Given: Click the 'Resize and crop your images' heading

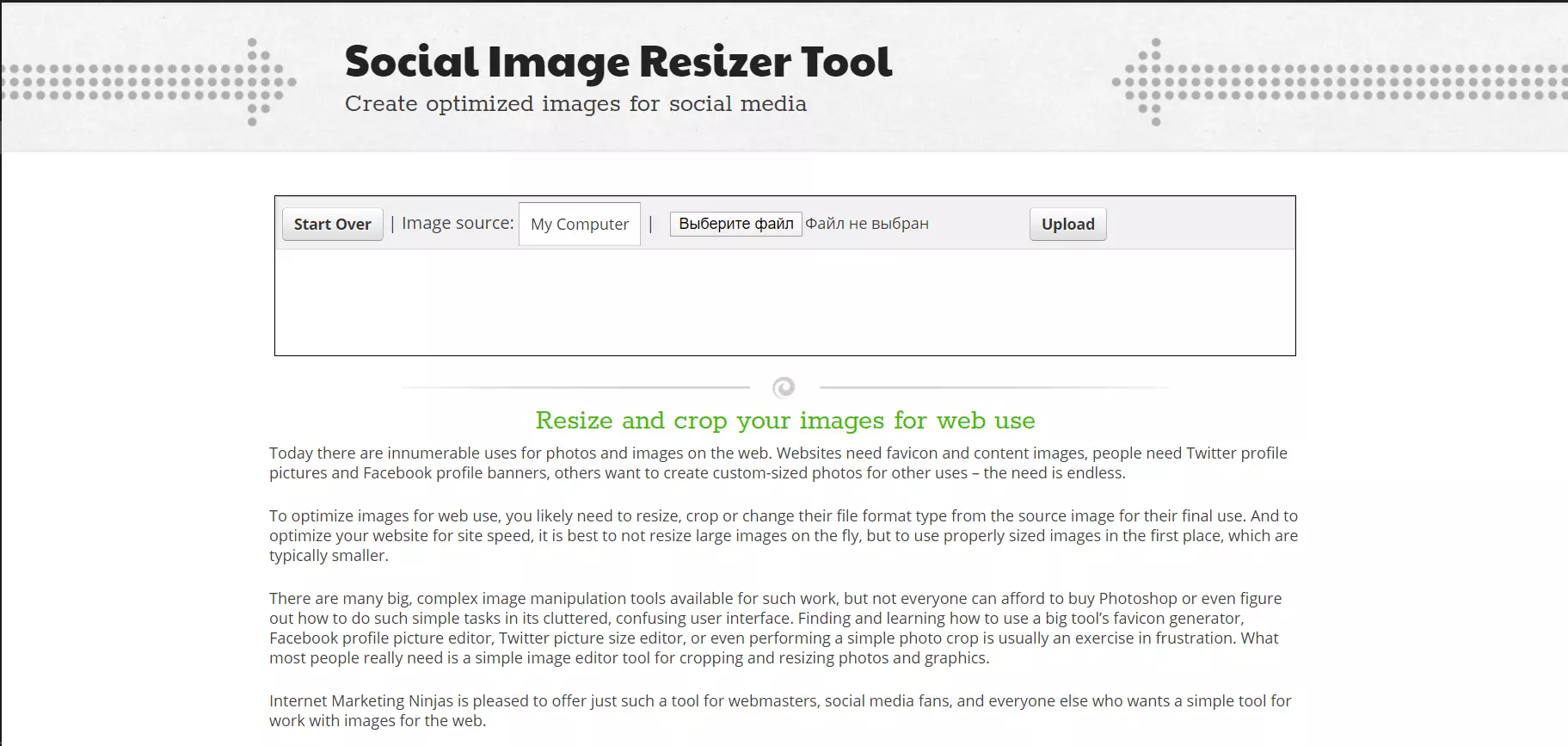Looking at the screenshot, I should tap(785, 421).
